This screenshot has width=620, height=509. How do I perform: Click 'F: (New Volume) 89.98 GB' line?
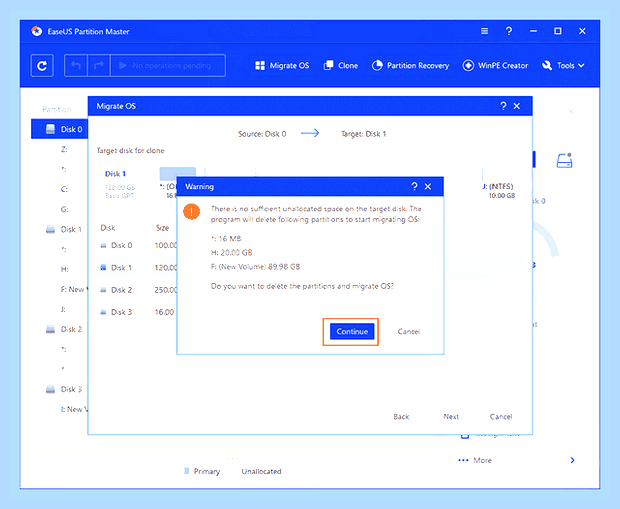point(255,267)
